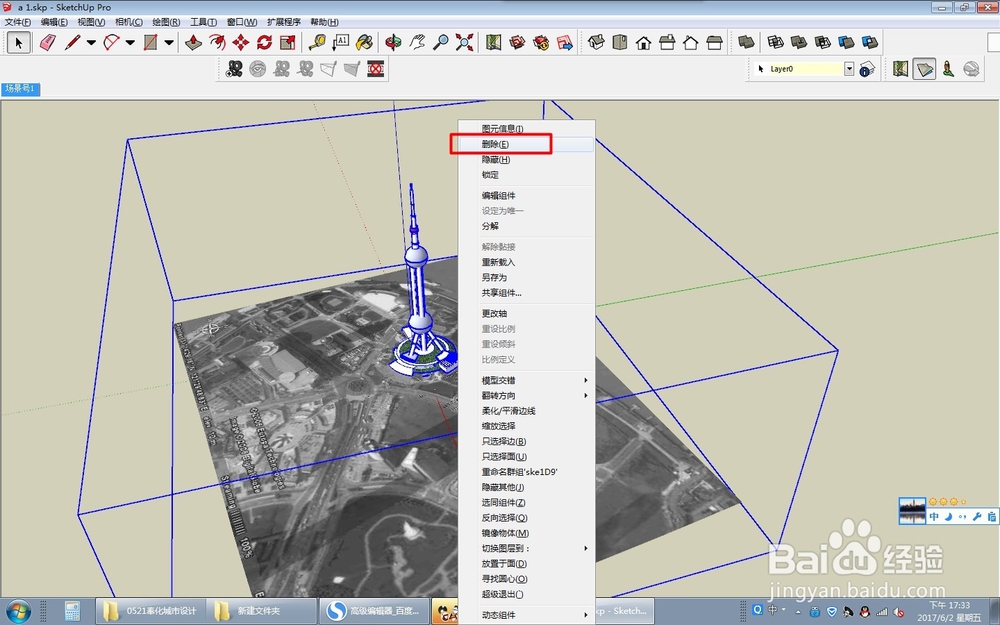
Task: Click the Photo Textures figure icon
Action: pos(948,69)
